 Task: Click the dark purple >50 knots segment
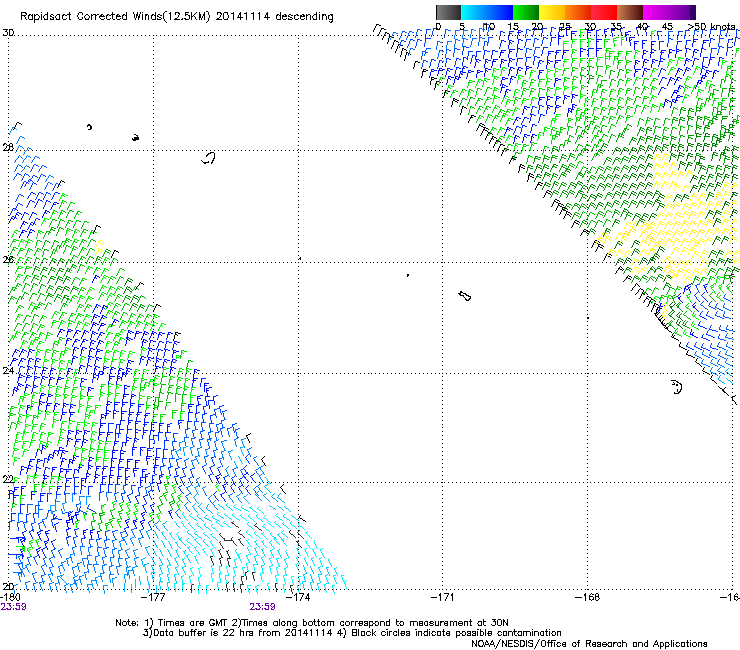coord(692,12)
